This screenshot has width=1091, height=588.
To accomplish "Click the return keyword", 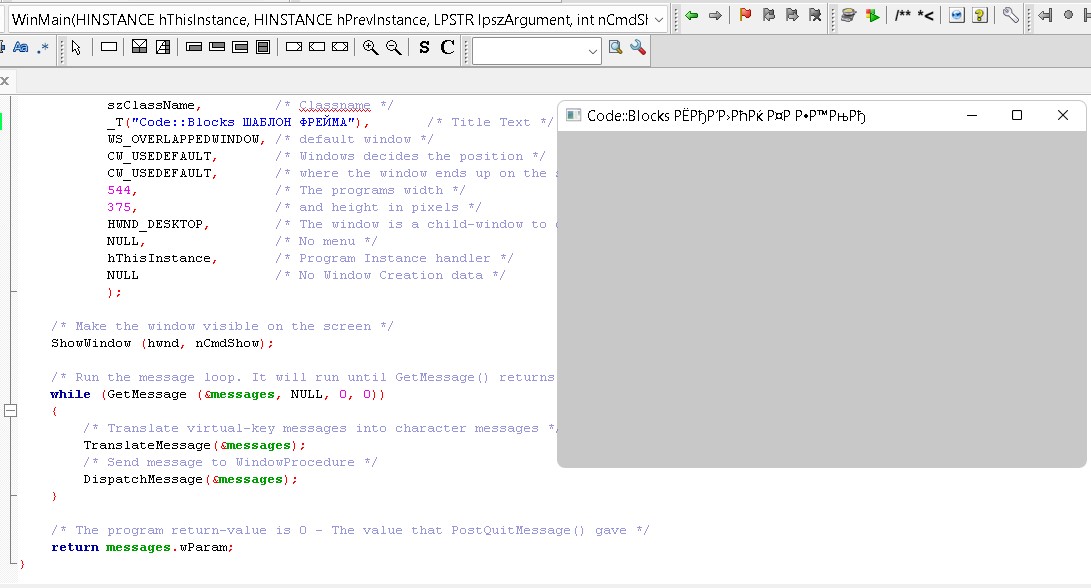I will pos(75,547).
